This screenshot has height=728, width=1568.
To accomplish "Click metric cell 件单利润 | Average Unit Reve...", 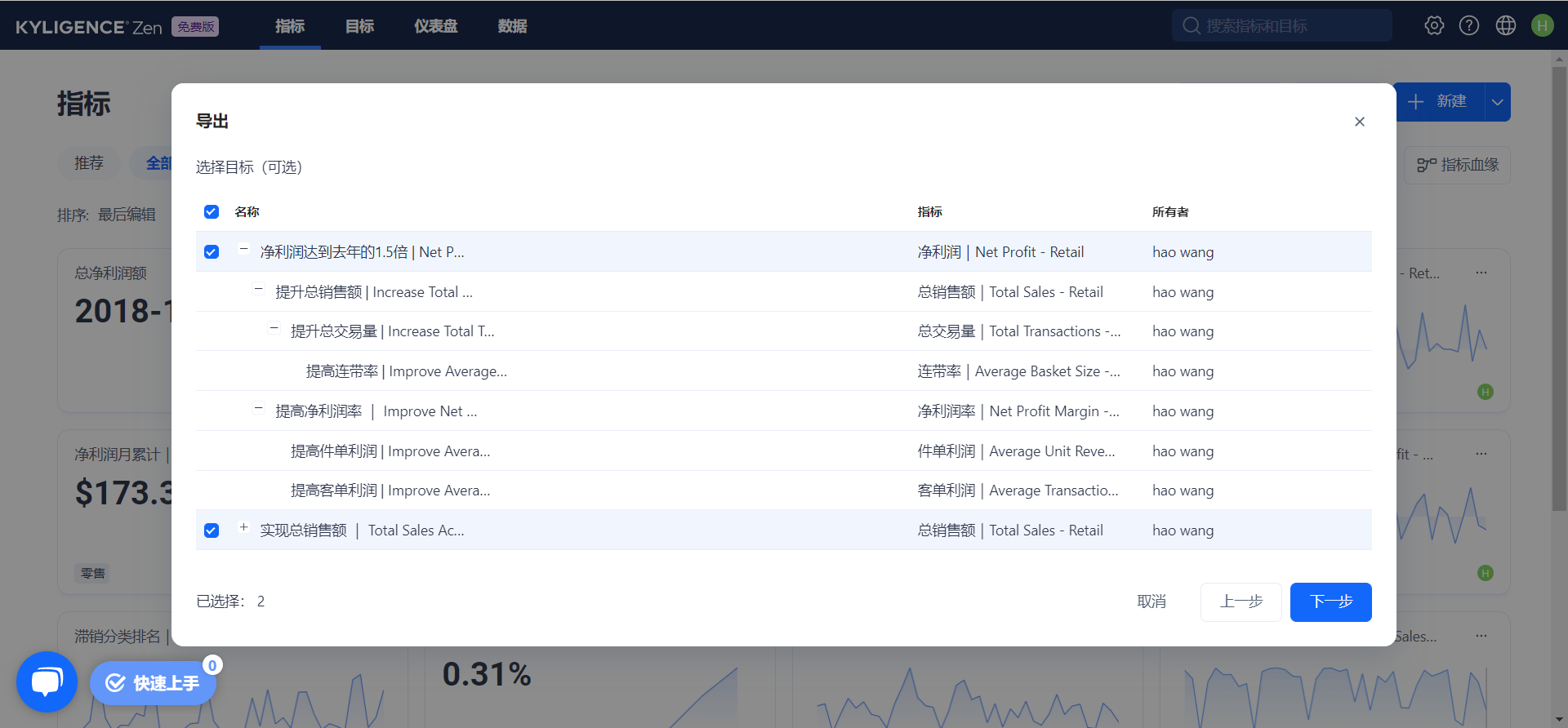I will [1016, 451].
